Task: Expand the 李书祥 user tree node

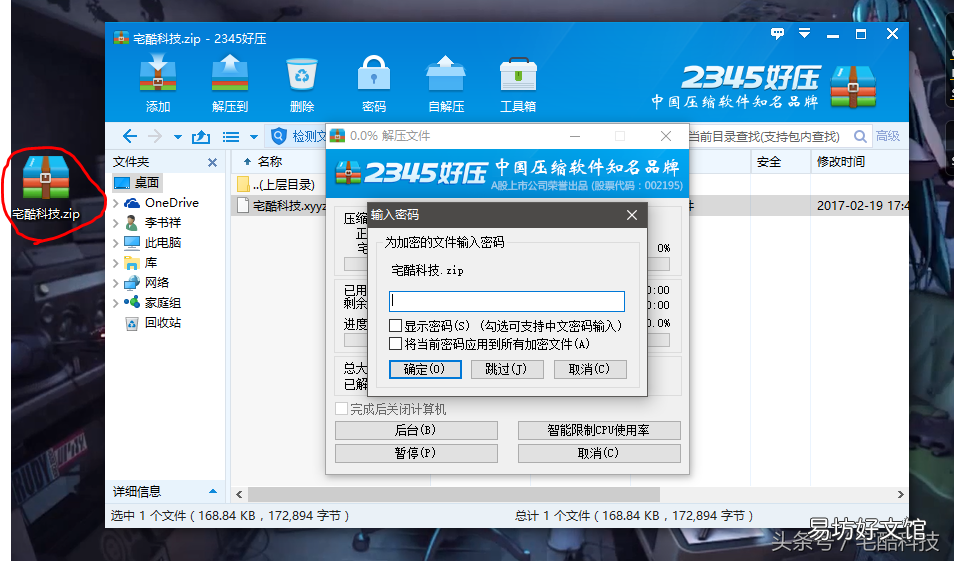Action: tap(116, 223)
